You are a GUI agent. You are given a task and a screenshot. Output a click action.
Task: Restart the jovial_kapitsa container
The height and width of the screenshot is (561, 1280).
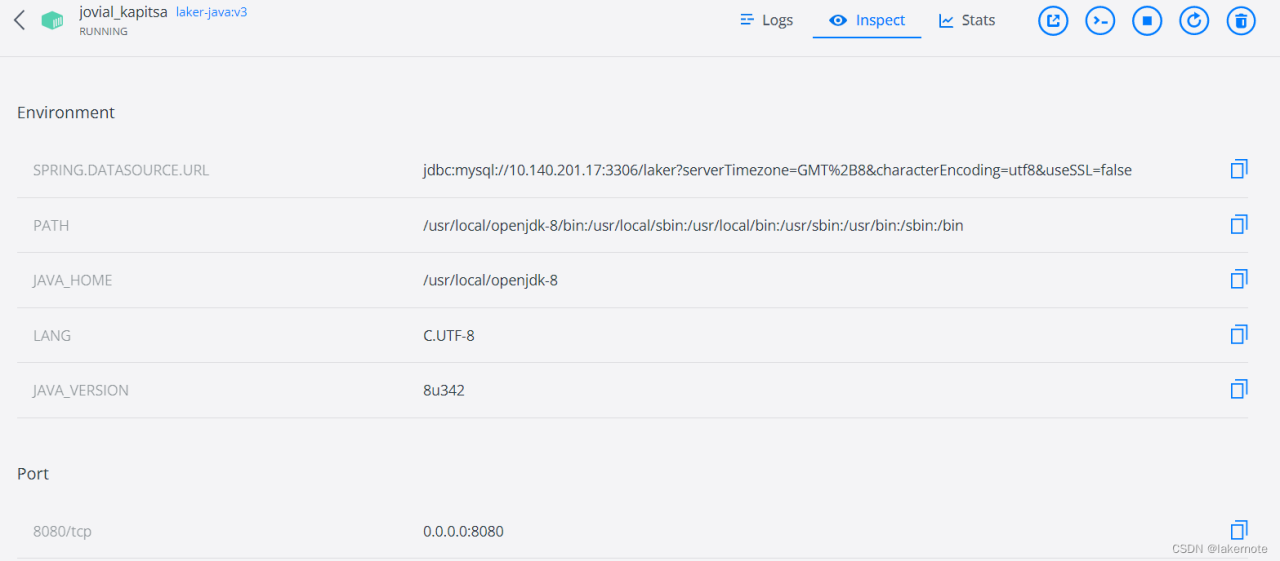pos(1194,20)
